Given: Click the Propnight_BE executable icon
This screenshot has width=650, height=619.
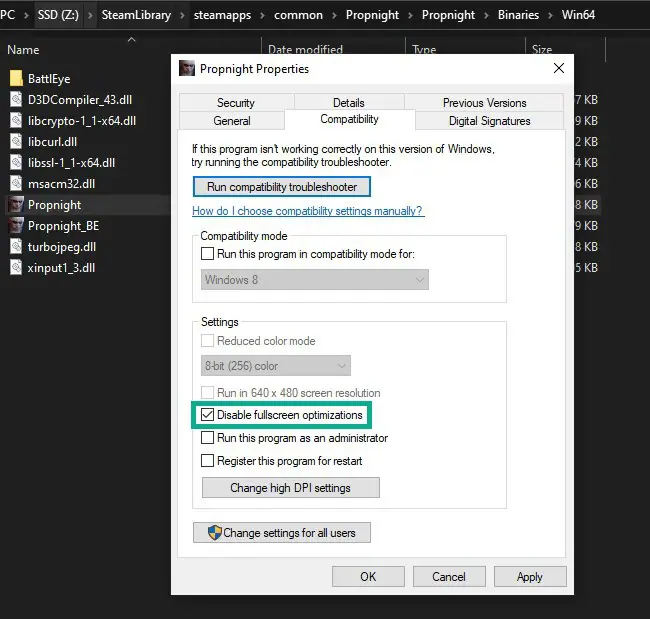Looking at the screenshot, I should click(16, 226).
